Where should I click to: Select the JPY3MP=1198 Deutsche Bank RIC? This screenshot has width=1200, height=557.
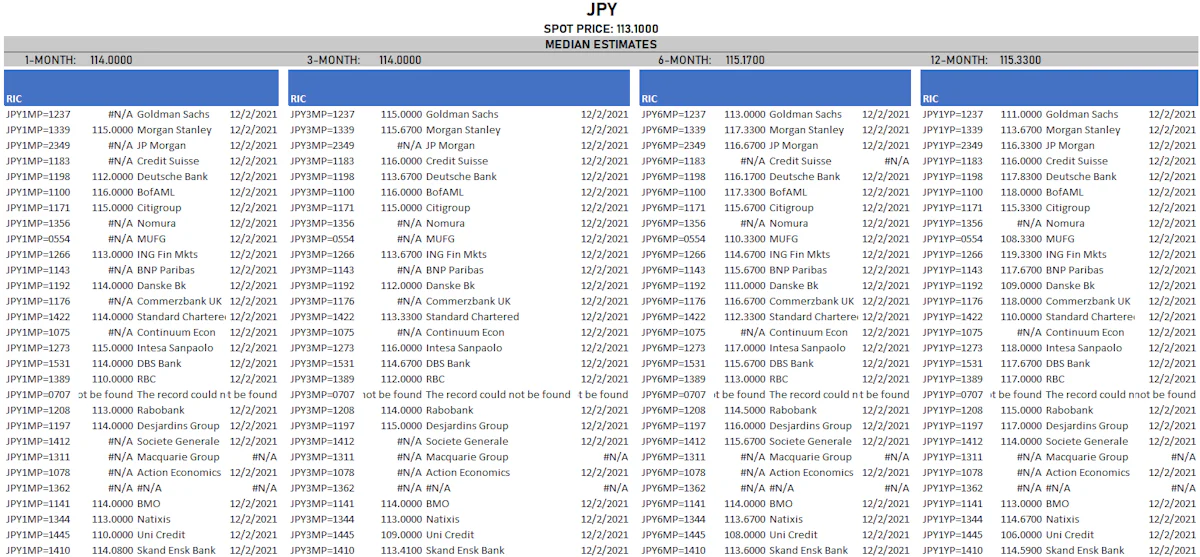tap(322, 177)
